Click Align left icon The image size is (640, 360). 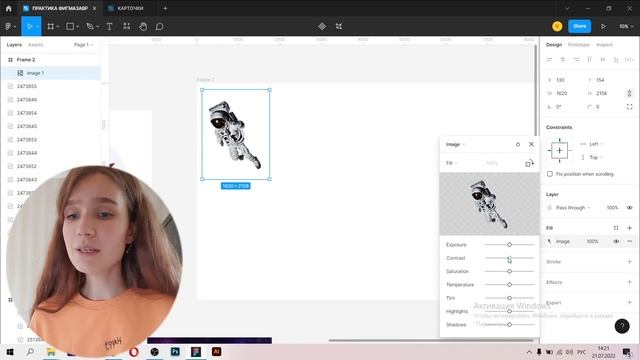(549, 60)
